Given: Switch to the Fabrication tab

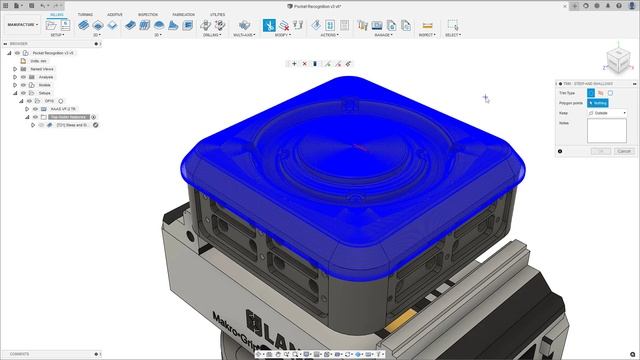Looking at the screenshot, I should tap(183, 14).
